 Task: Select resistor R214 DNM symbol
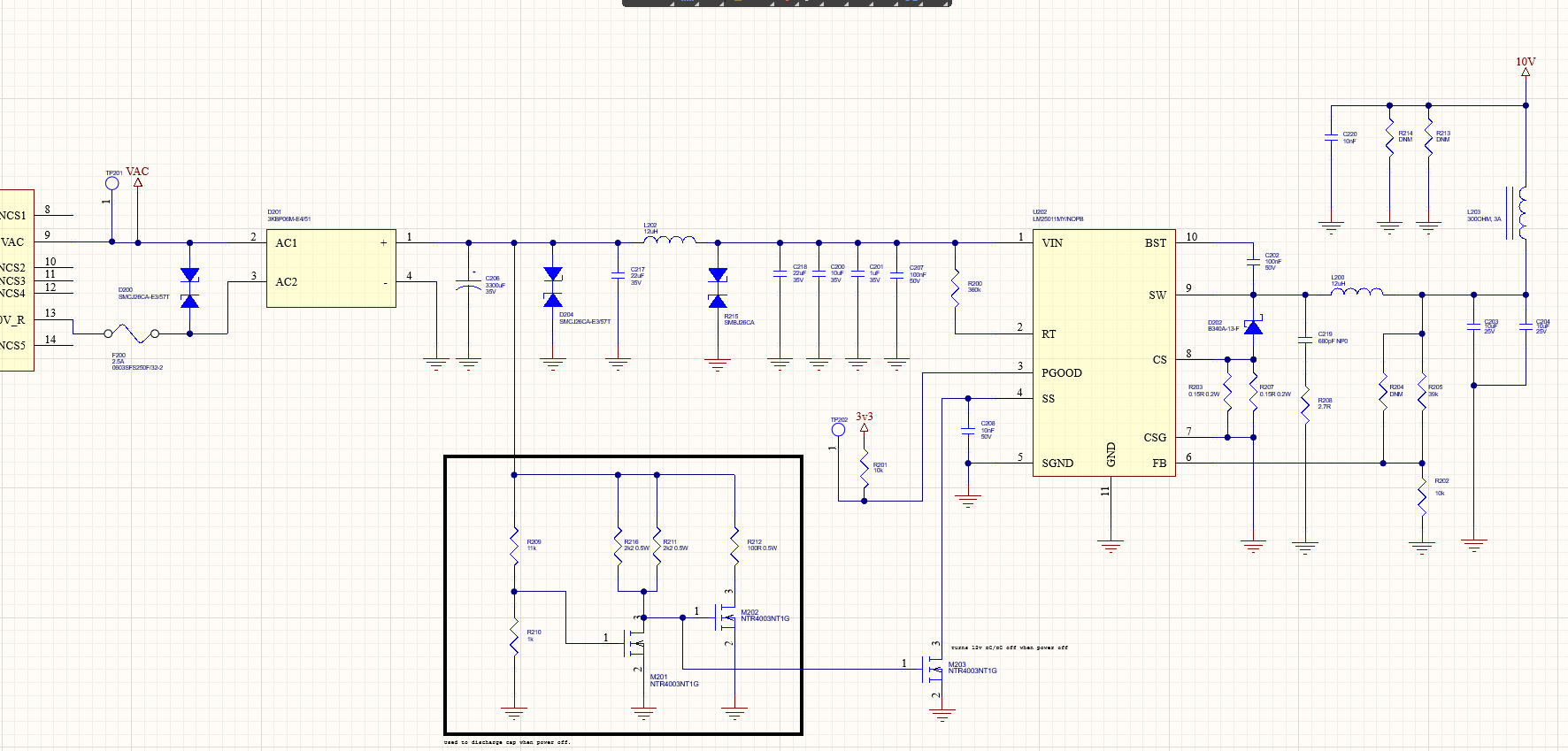[x=1389, y=137]
